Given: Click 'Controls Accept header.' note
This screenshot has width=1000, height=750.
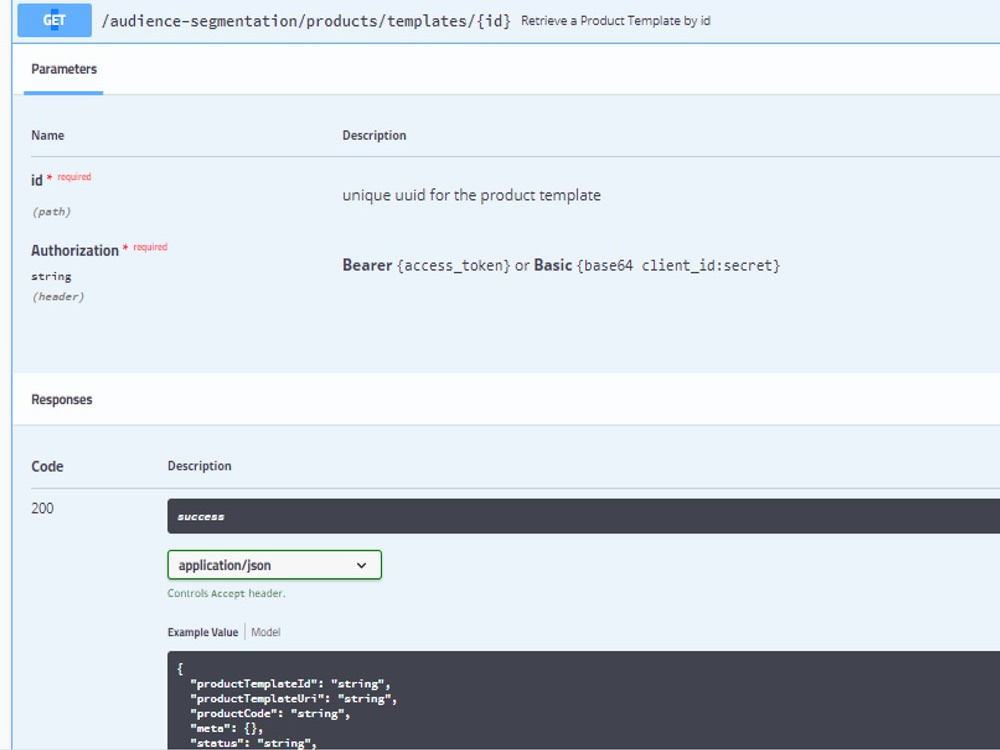Looking at the screenshot, I should click(226, 594).
